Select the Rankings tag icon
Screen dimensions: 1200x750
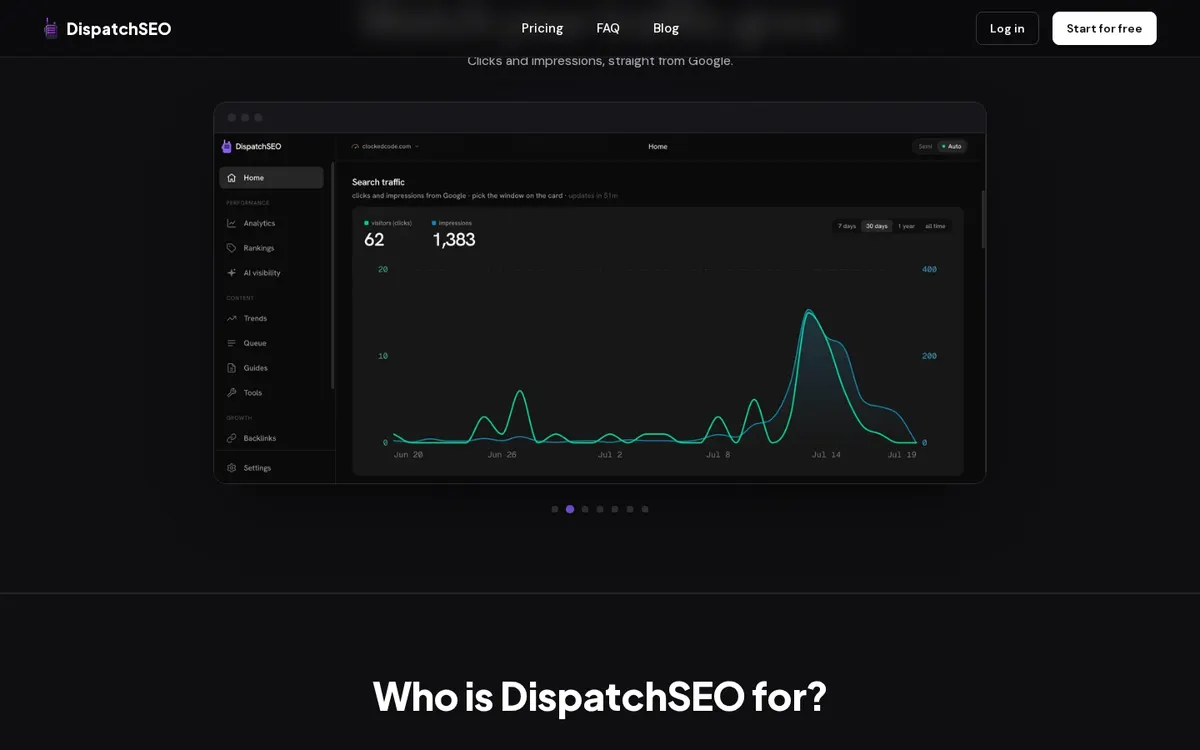[x=232, y=248]
